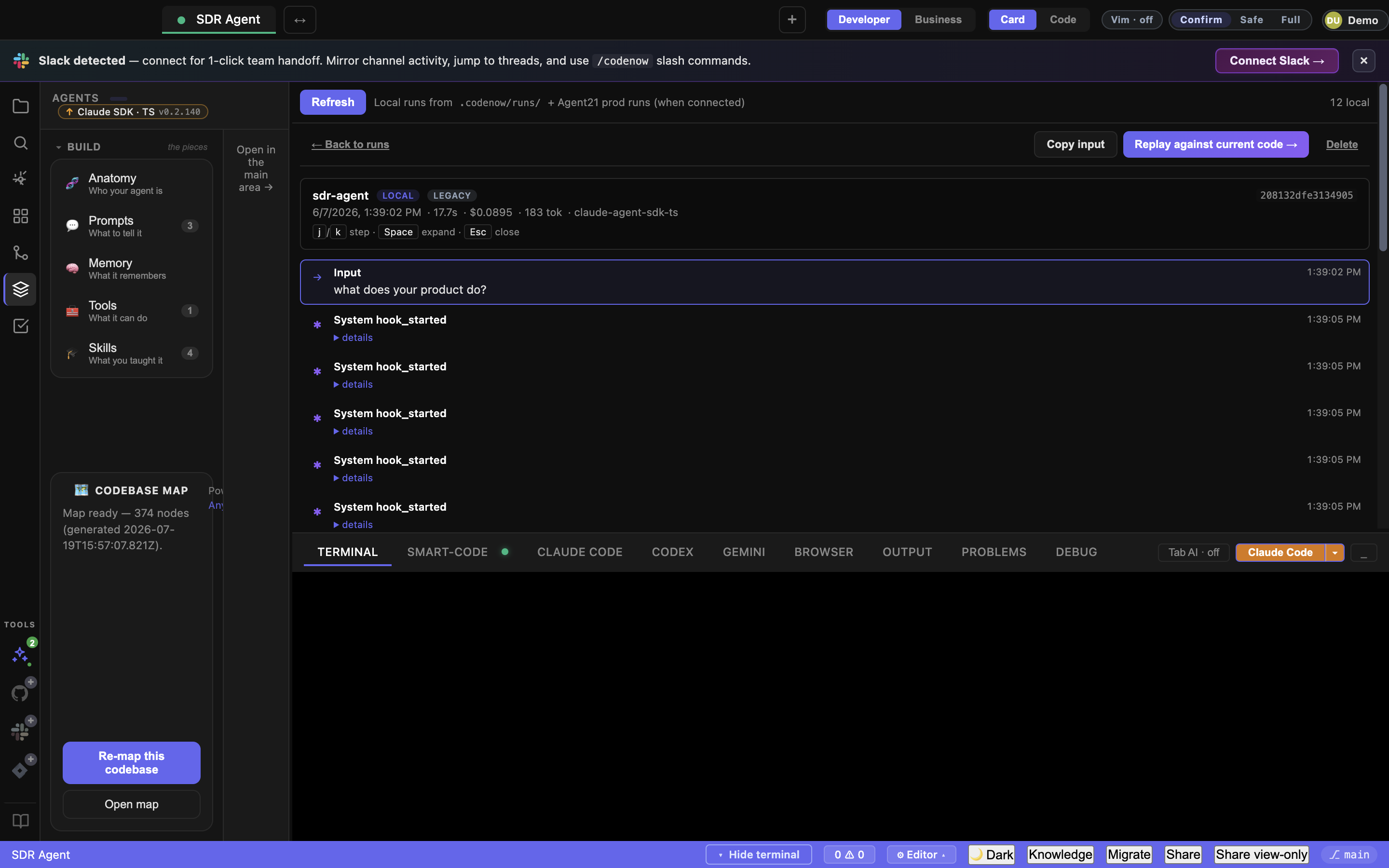Image resolution: width=1389 pixels, height=868 pixels.
Task: Dismiss the Slack detected banner
Action: coord(1364,61)
